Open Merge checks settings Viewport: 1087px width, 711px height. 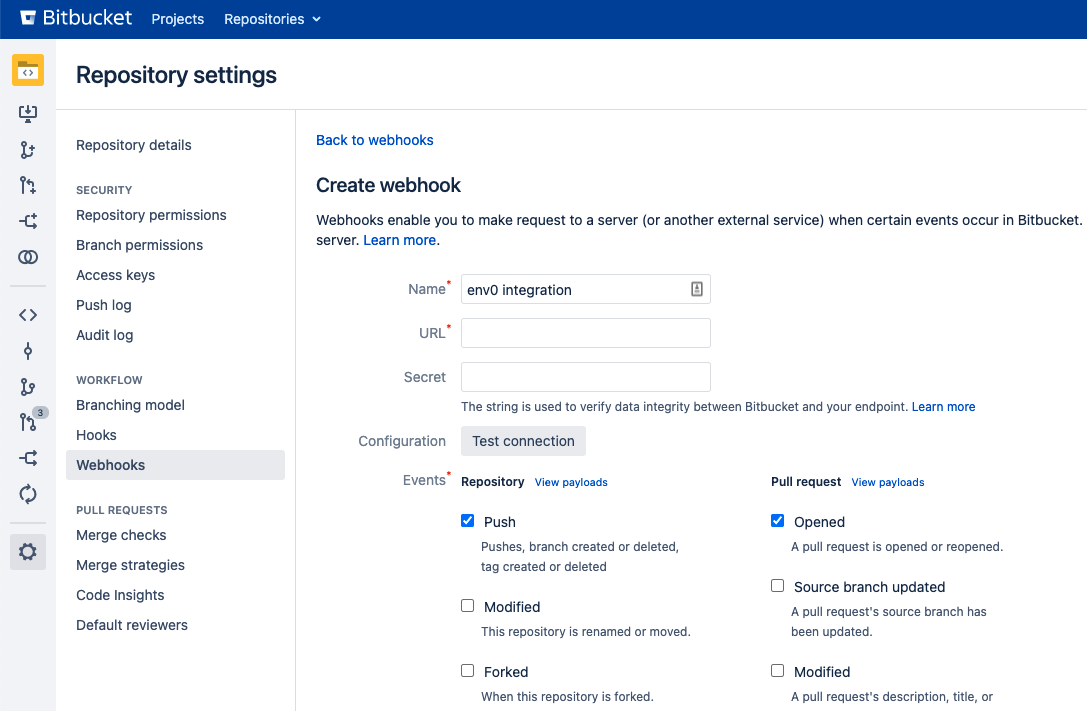(121, 535)
